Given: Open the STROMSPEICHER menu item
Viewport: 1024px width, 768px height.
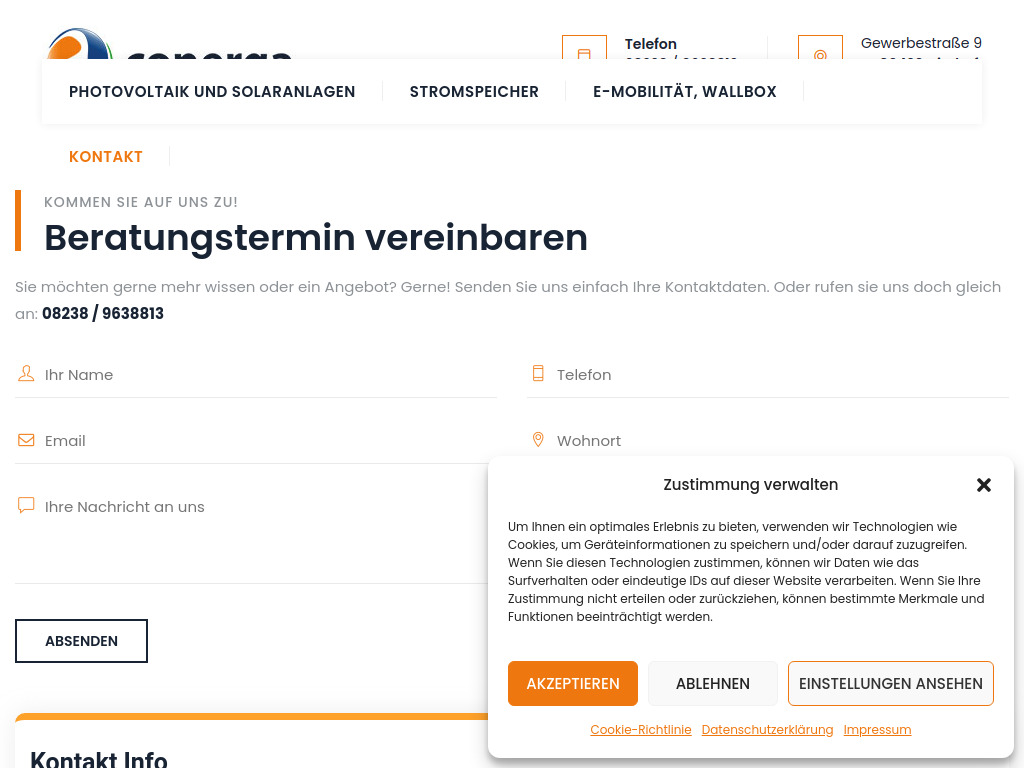Looking at the screenshot, I should tap(474, 91).
